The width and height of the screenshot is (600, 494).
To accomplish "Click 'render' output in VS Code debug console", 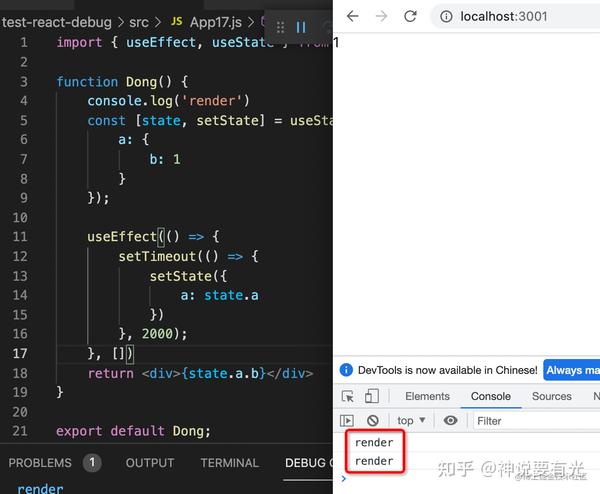I will pos(40,489).
